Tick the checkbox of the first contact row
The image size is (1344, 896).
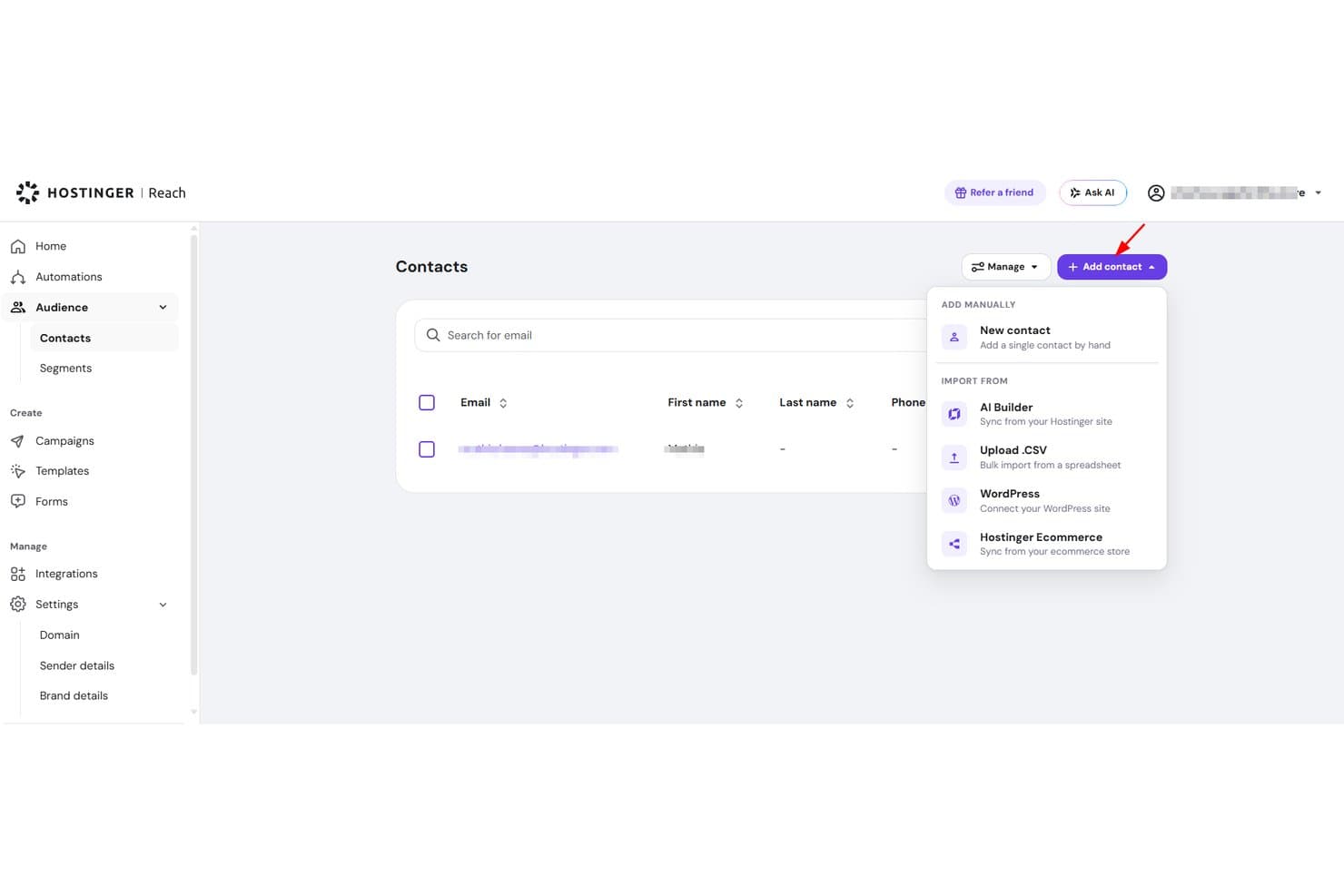tap(427, 449)
